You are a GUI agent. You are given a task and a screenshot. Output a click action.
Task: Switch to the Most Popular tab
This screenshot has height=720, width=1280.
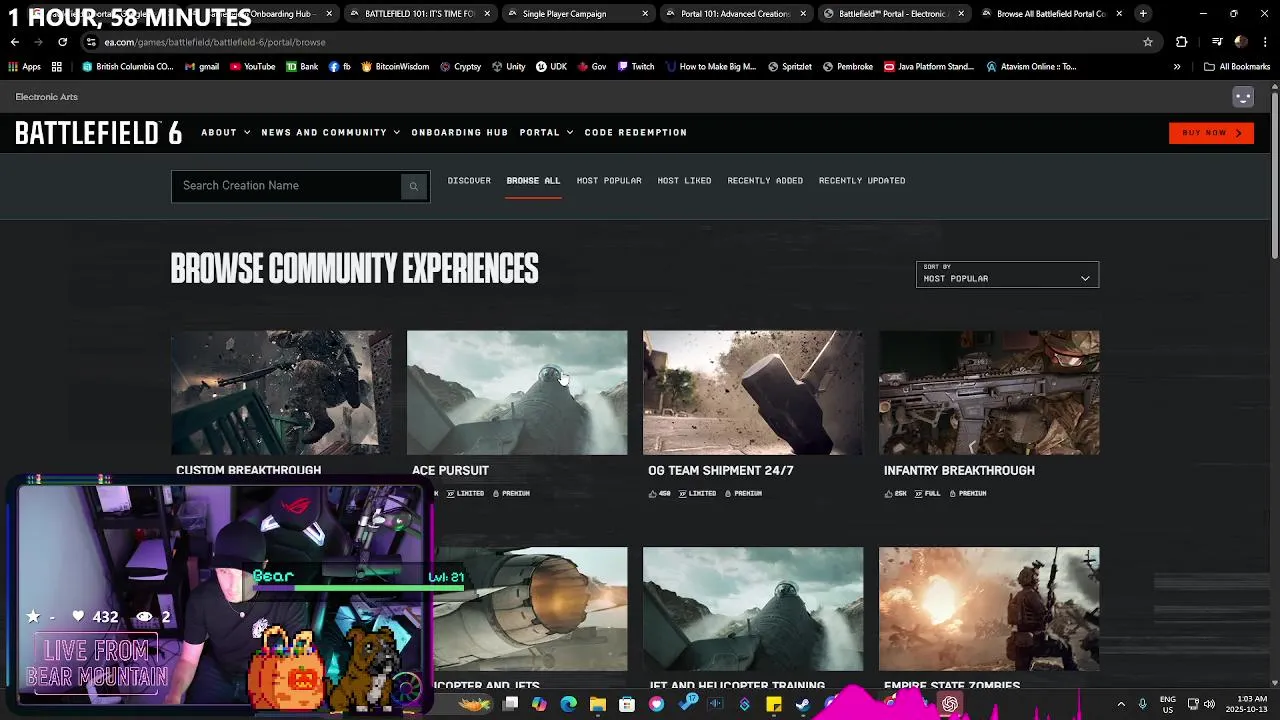pyautogui.click(x=609, y=181)
